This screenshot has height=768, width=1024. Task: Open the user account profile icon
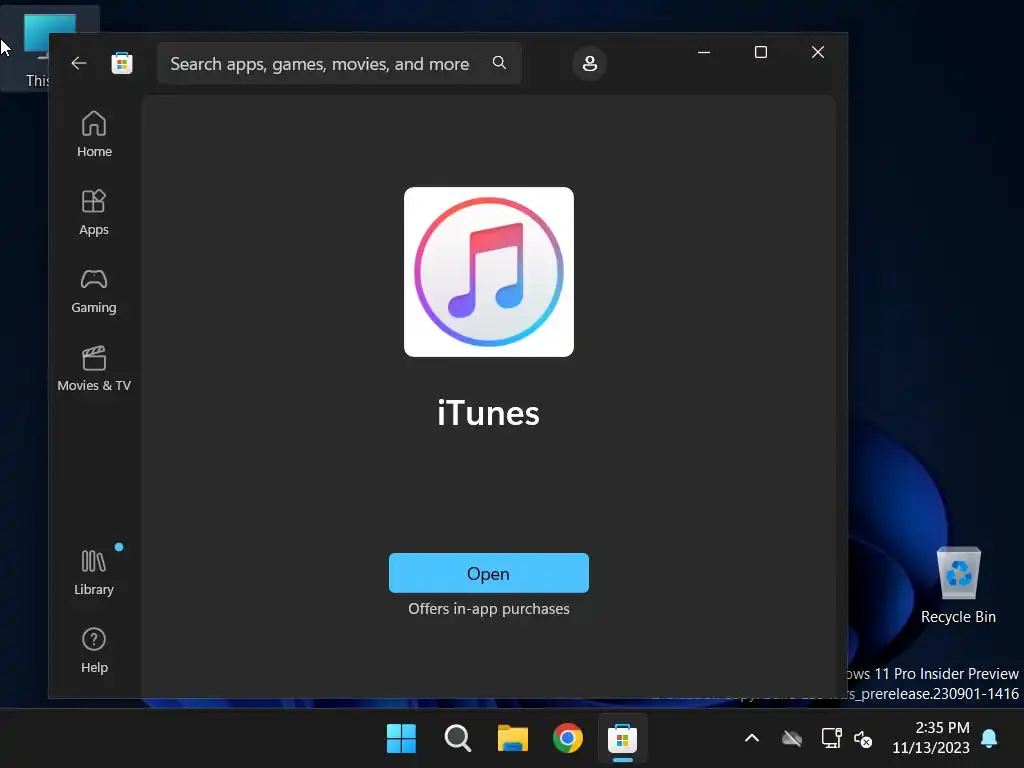[590, 63]
